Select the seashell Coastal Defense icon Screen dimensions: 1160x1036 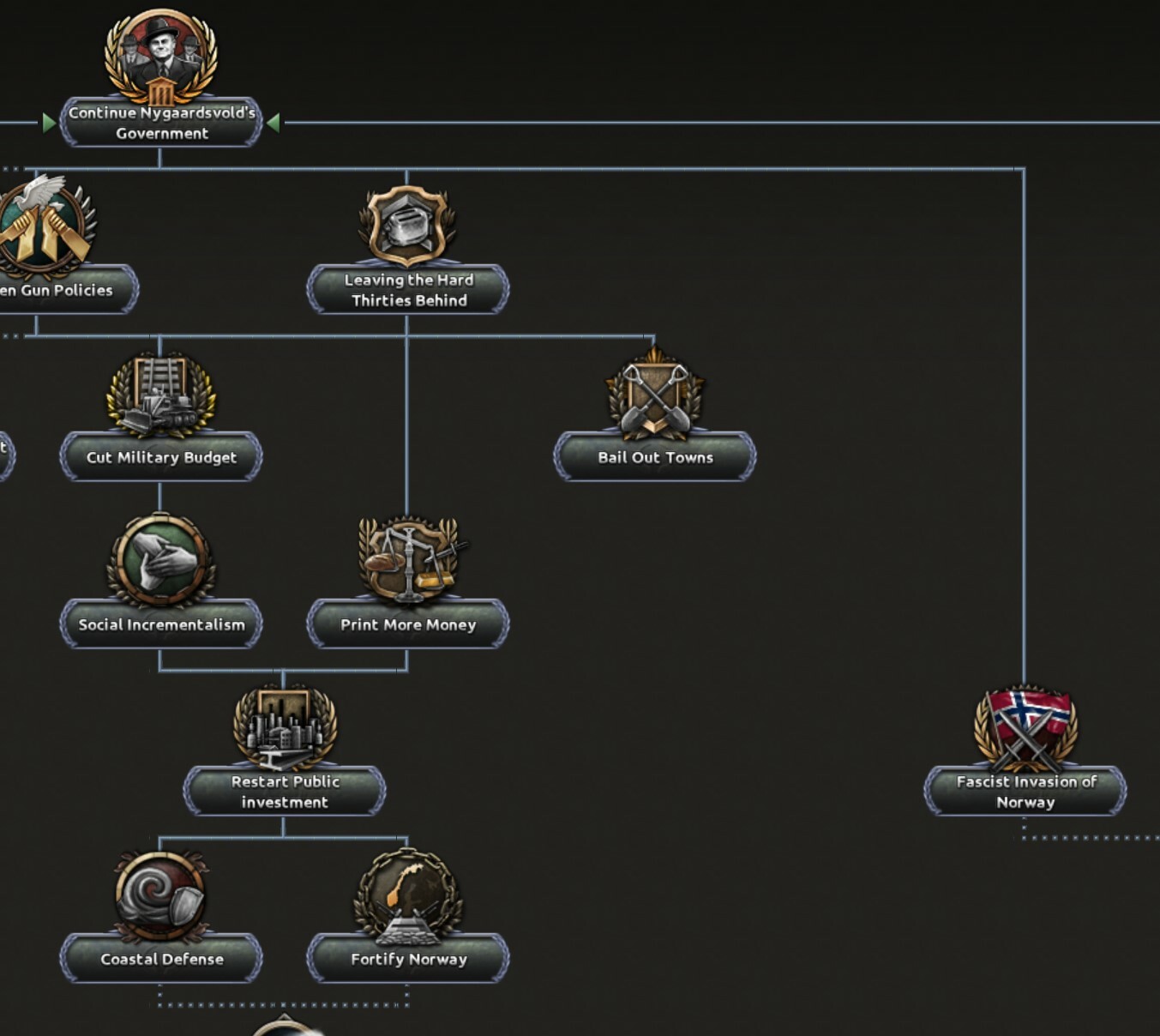tap(160, 894)
